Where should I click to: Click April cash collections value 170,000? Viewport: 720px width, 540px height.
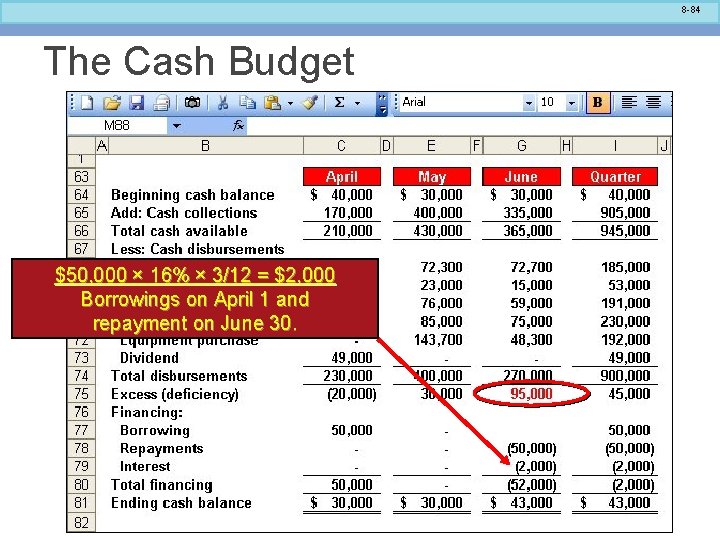click(348, 213)
